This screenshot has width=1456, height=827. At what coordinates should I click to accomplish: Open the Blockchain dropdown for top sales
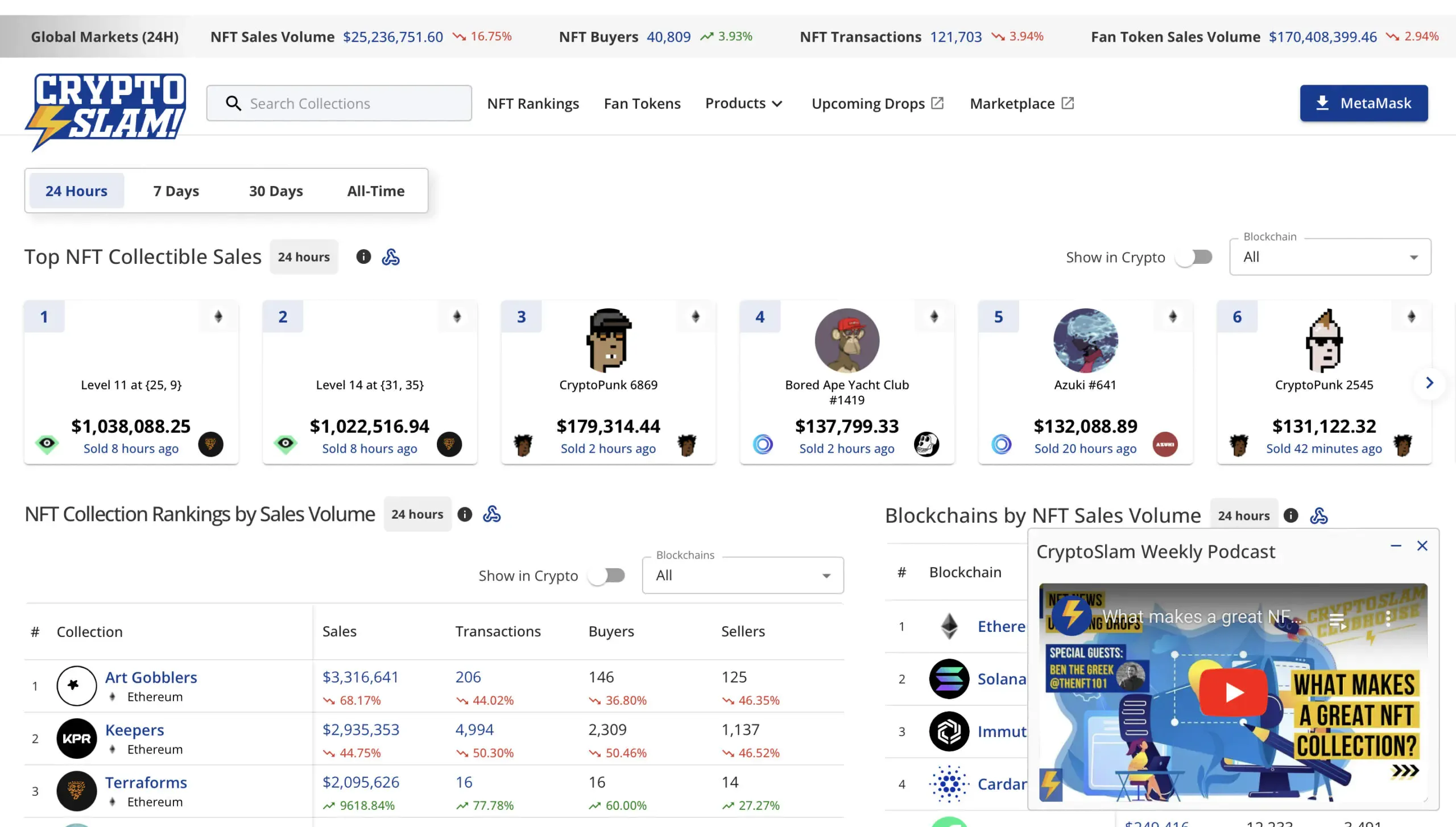[1330, 257]
